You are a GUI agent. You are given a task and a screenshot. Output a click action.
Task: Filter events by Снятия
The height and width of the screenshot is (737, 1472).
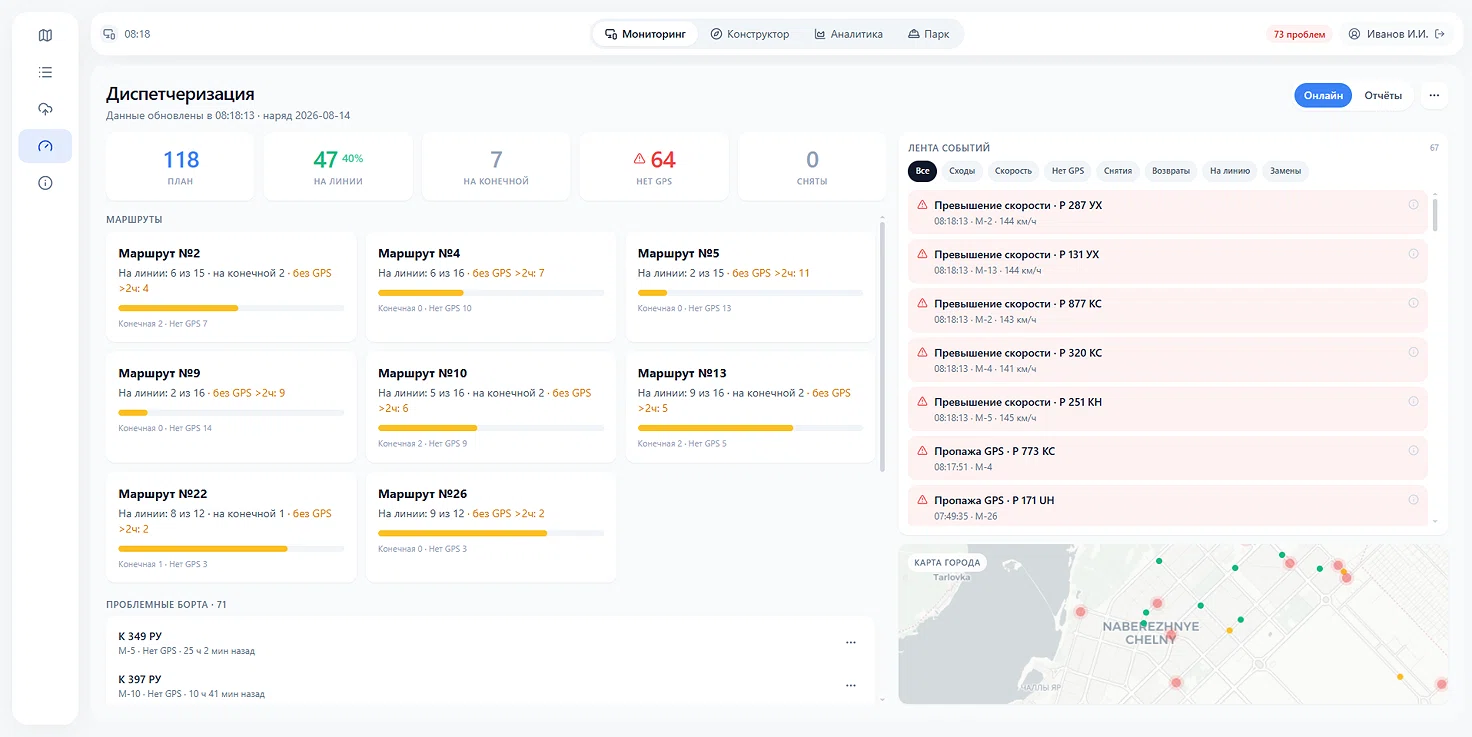tap(1118, 171)
